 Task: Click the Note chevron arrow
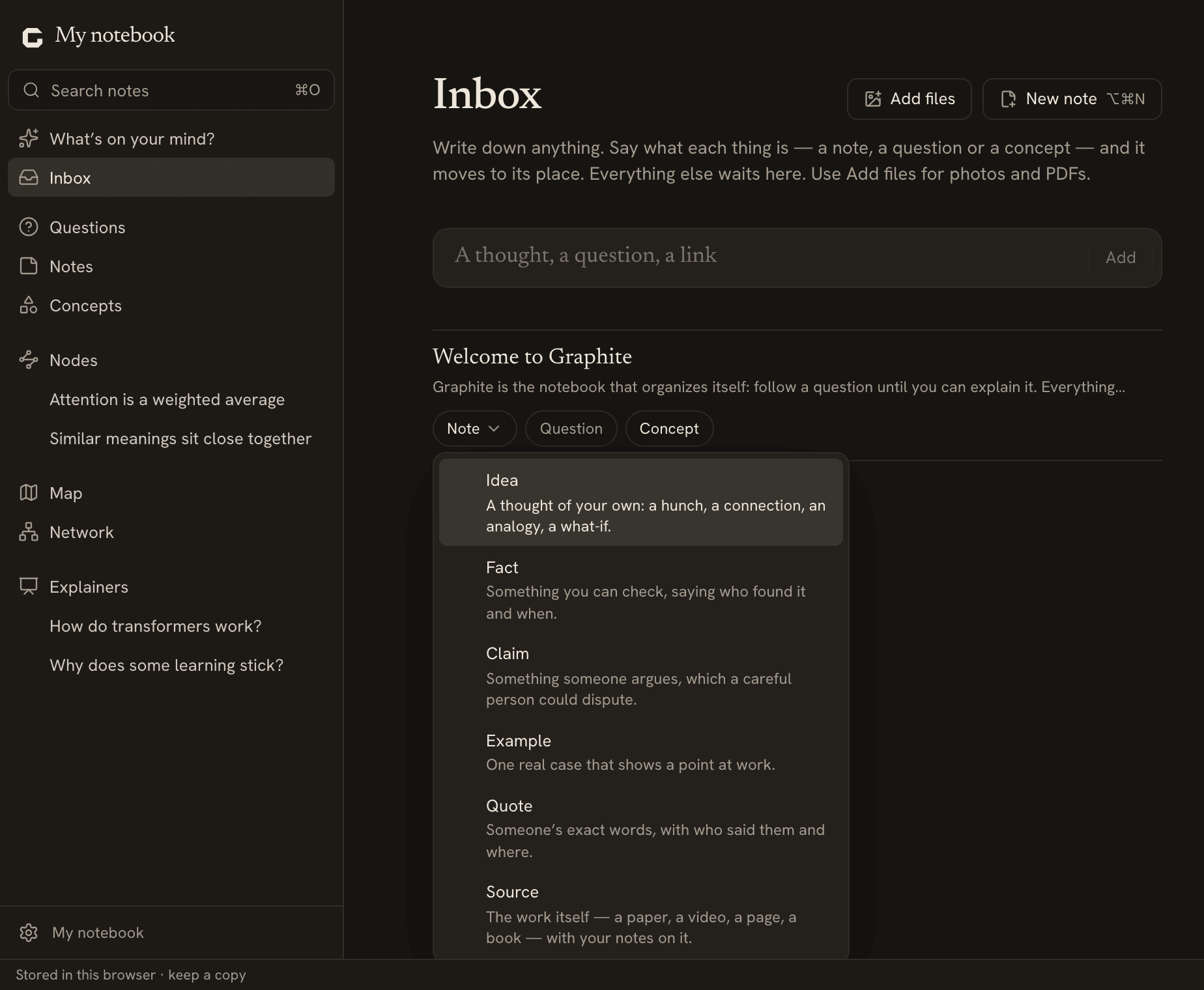(494, 429)
